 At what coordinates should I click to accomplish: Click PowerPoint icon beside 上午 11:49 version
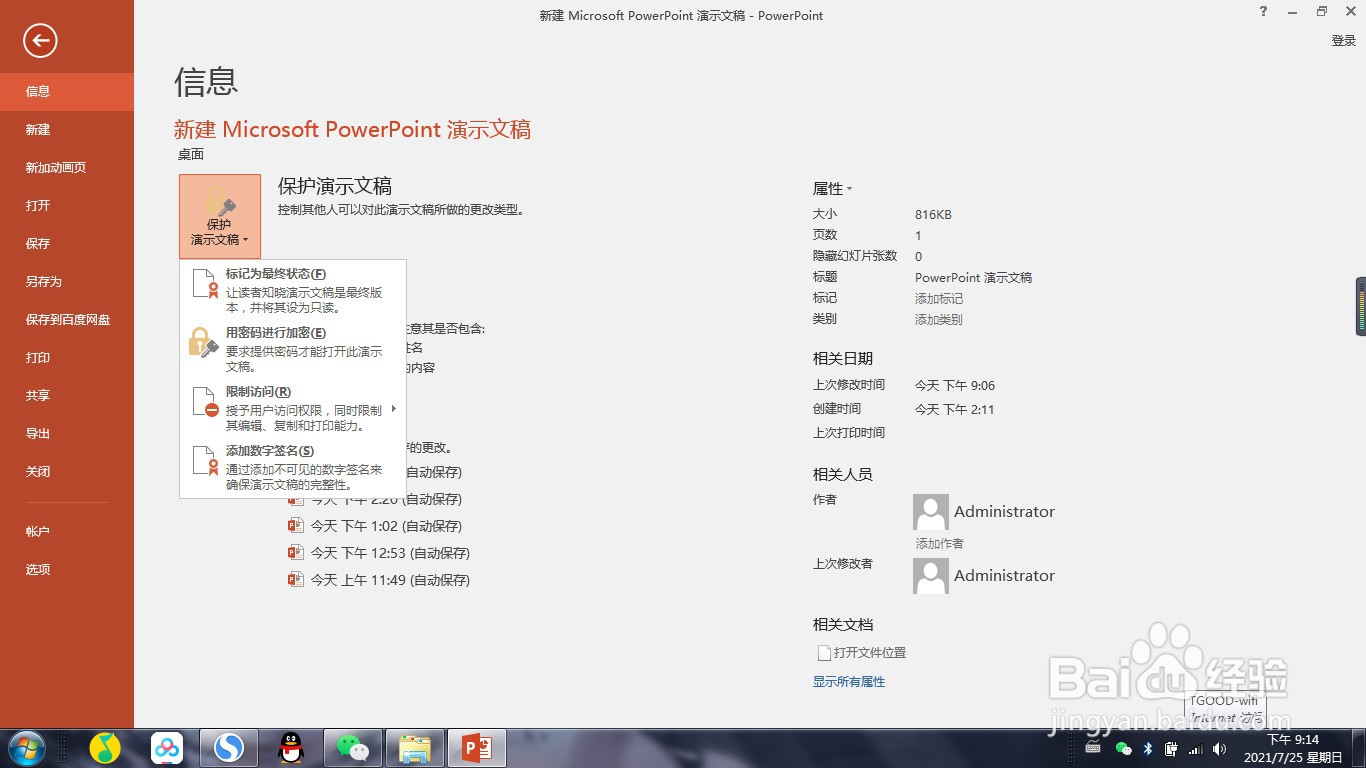coord(295,579)
